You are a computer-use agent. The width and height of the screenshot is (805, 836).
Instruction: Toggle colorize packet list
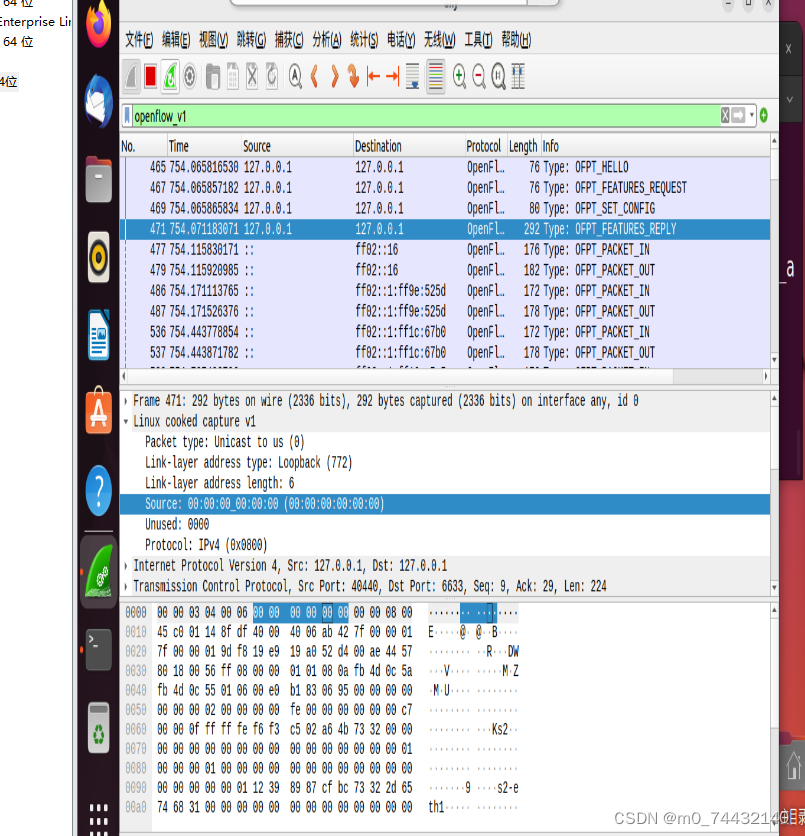click(x=434, y=76)
